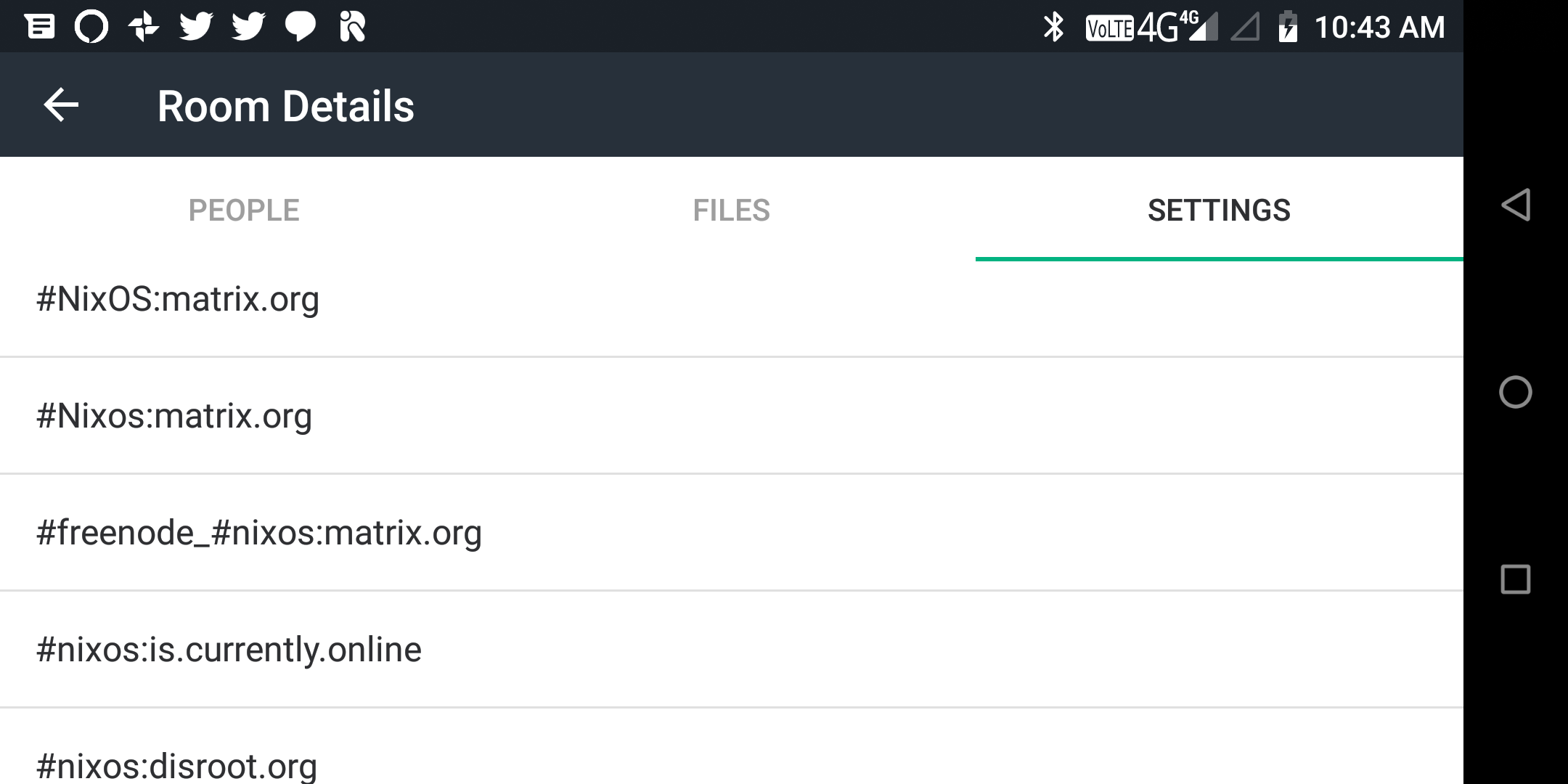Choose #freenode_#nixos:matrix.org address
Image resolution: width=1568 pixels, height=784 pixels.
coord(732,533)
